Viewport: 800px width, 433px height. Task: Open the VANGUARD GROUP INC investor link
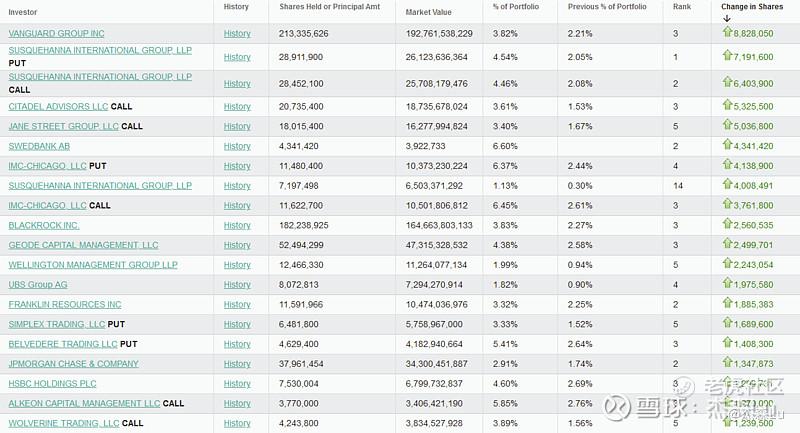[56, 34]
